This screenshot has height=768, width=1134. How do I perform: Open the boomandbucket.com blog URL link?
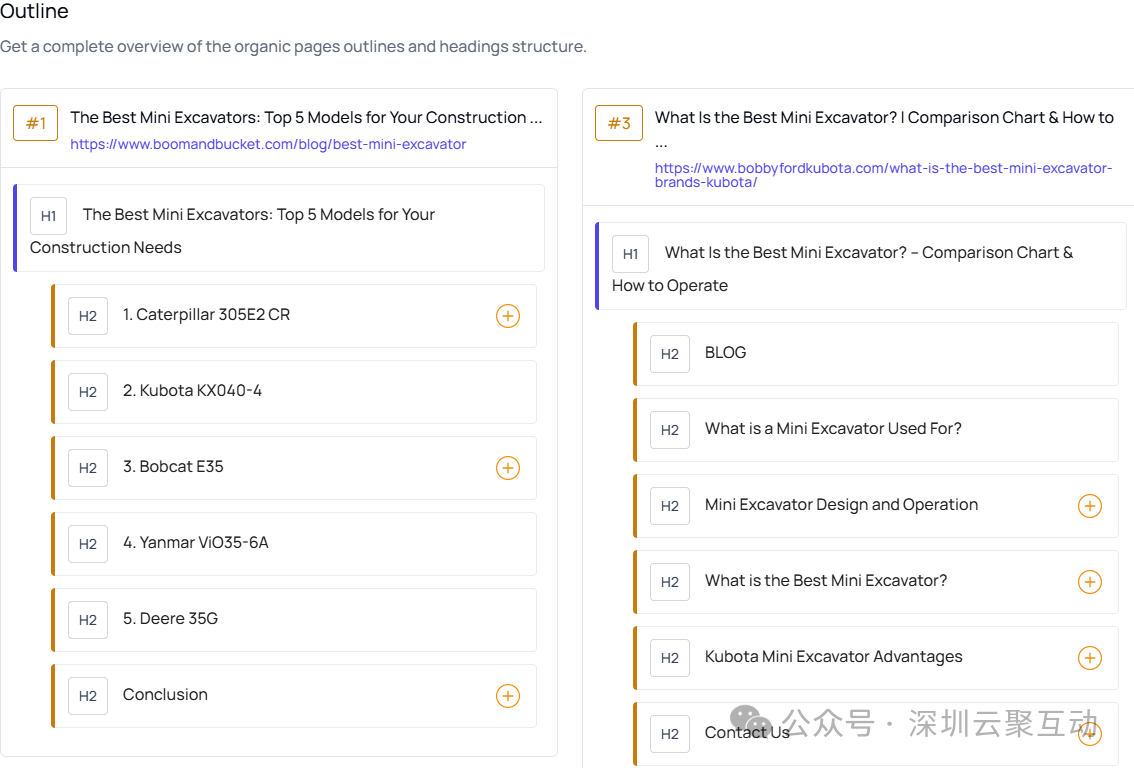point(268,144)
